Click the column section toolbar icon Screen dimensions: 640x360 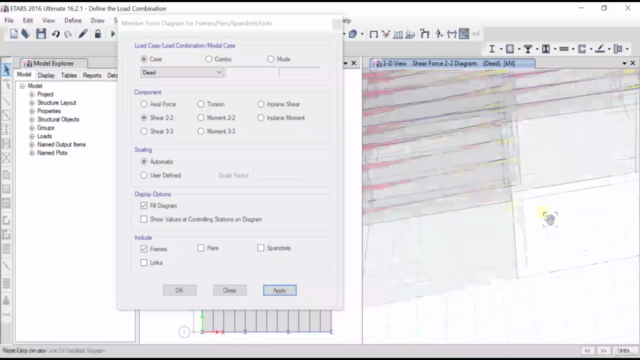tap(546, 49)
